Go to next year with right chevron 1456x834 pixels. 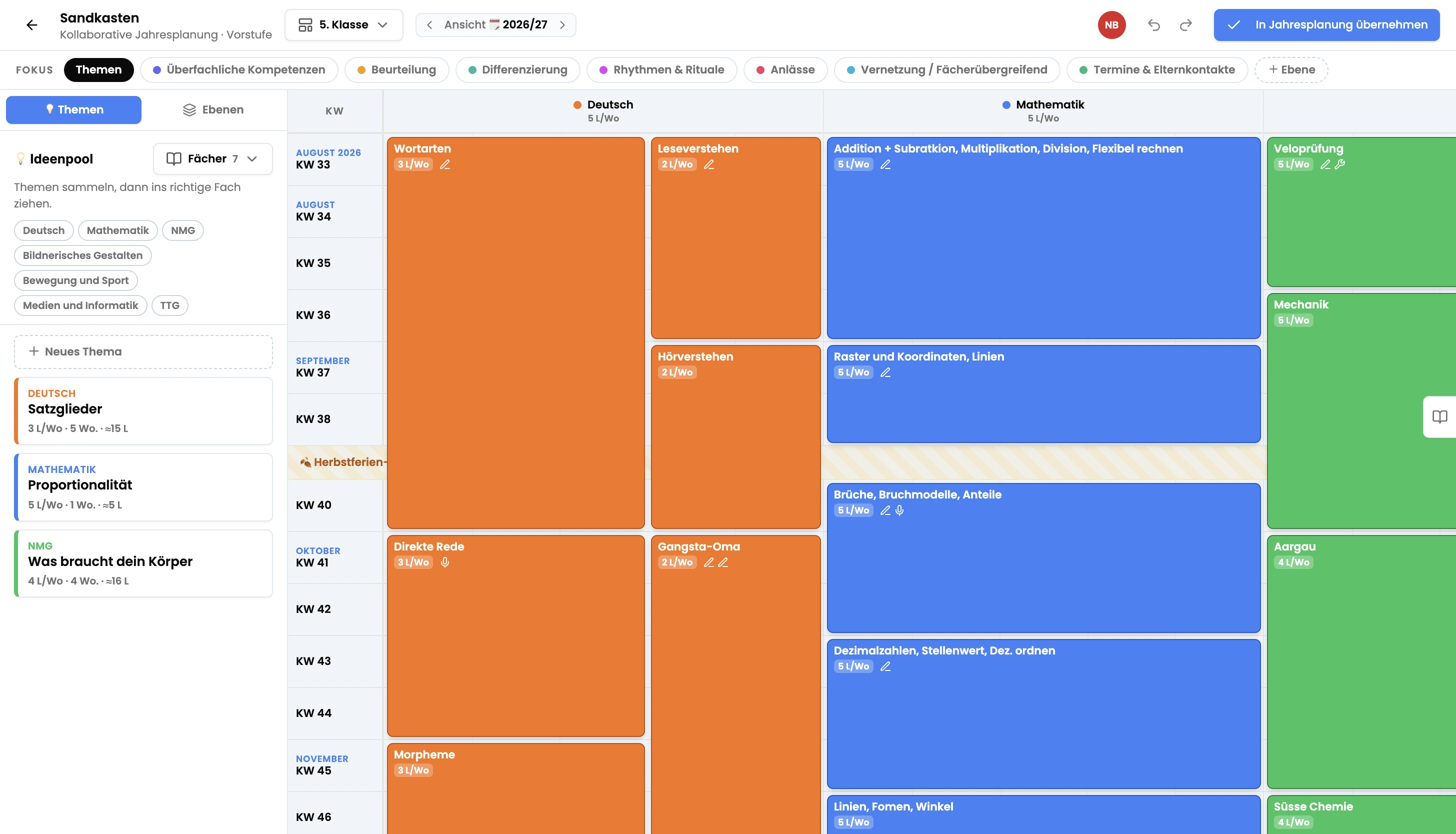click(x=562, y=24)
